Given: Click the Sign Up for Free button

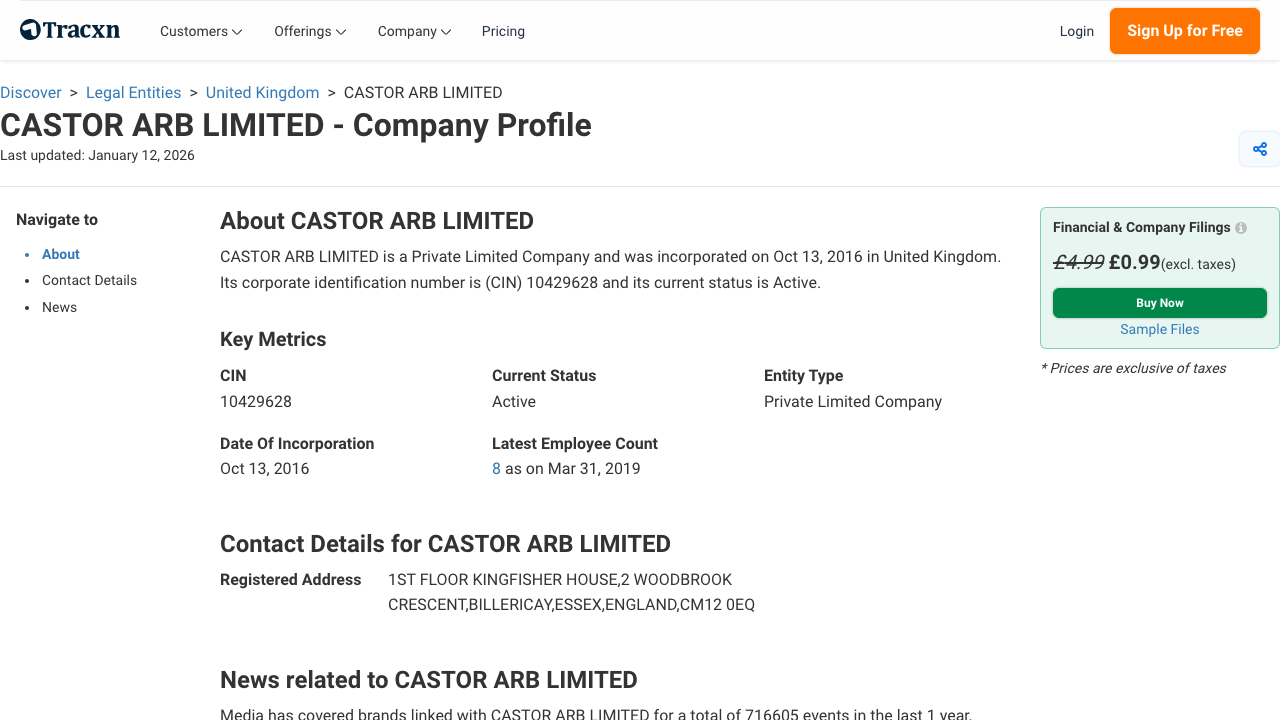Looking at the screenshot, I should [1184, 31].
